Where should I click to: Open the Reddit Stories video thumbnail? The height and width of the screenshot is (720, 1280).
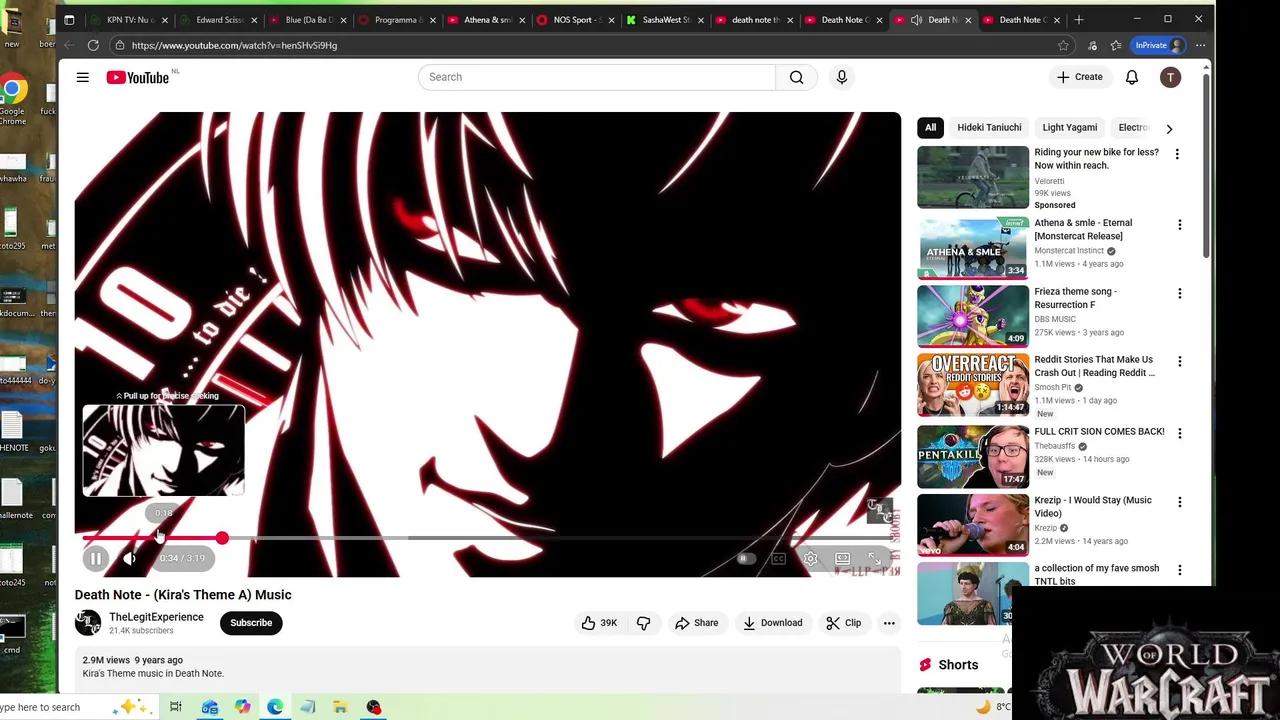tap(973, 384)
